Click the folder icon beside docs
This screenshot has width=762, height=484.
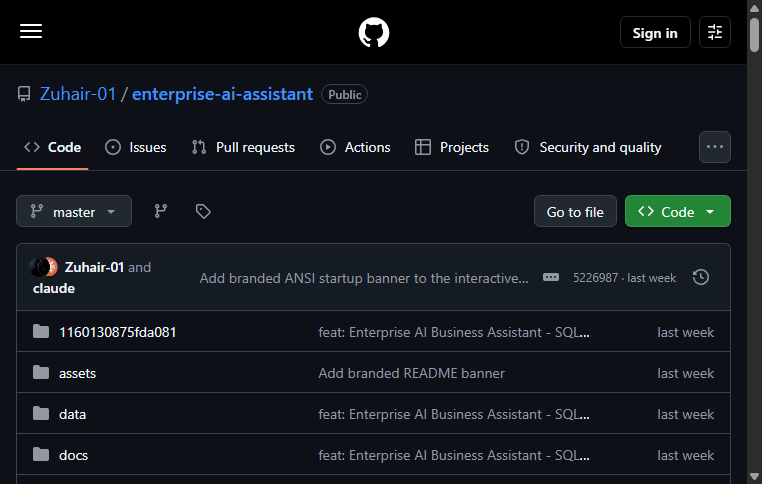point(41,454)
